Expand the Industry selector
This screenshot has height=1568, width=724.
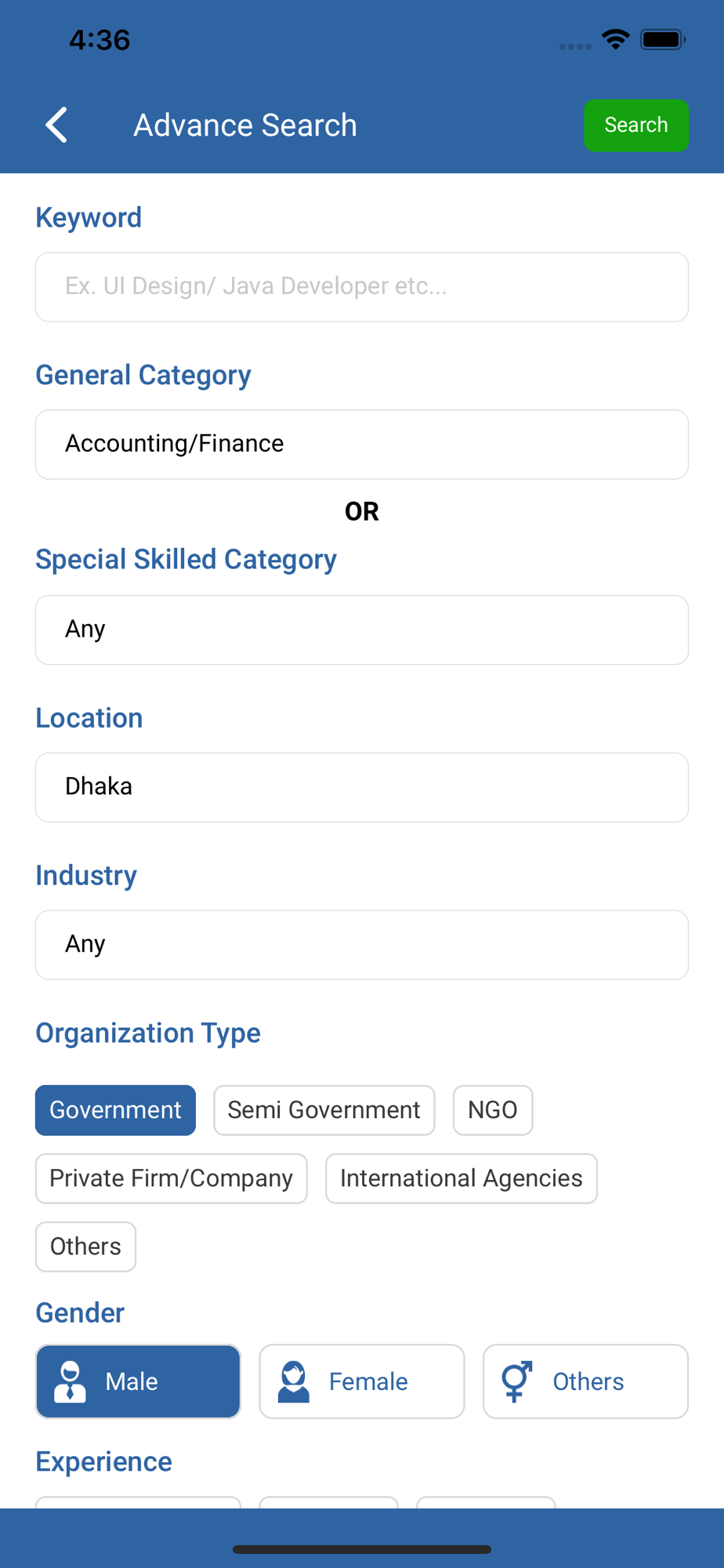click(x=362, y=945)
